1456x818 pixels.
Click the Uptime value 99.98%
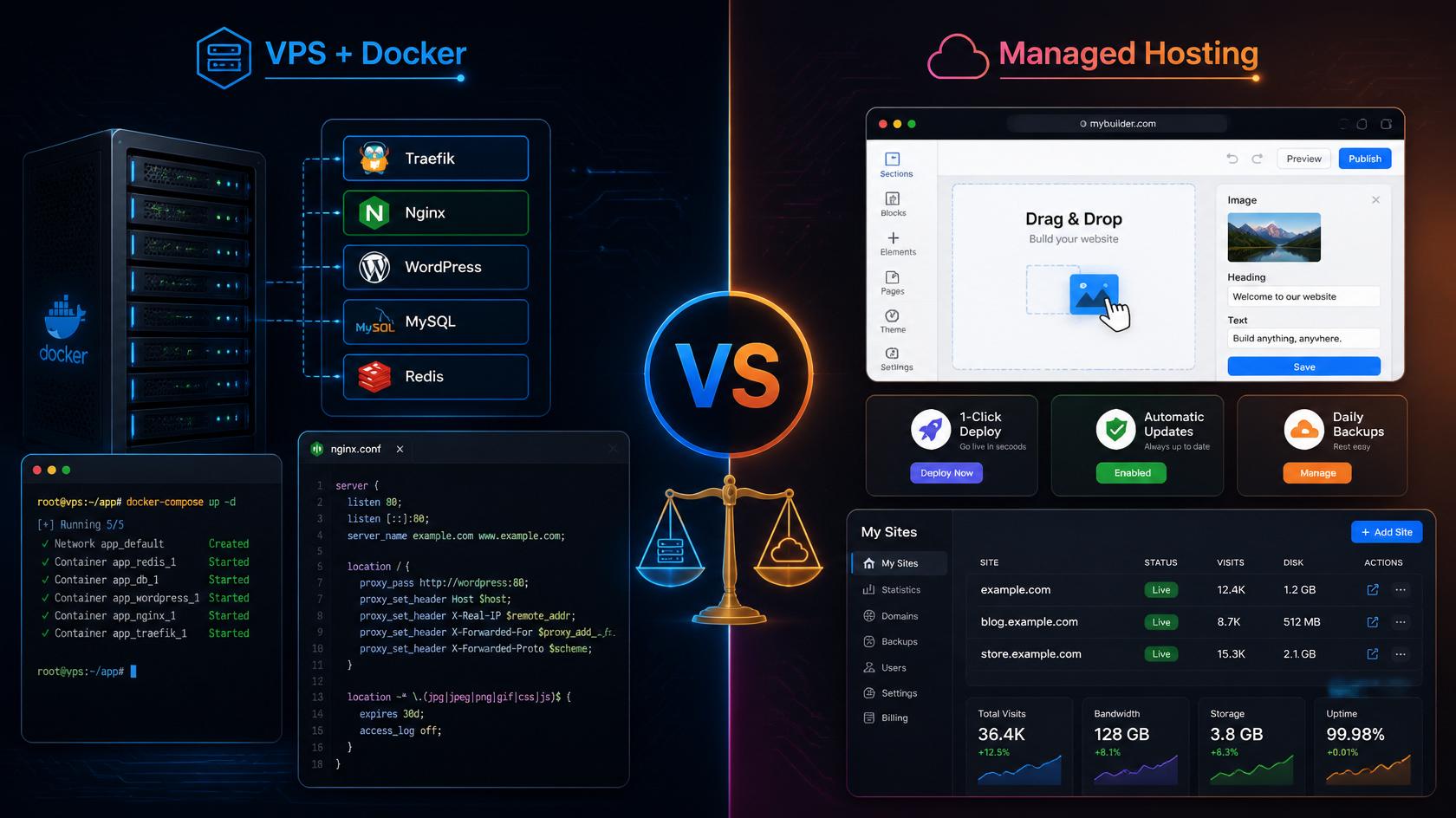[x=1355, y=735]
